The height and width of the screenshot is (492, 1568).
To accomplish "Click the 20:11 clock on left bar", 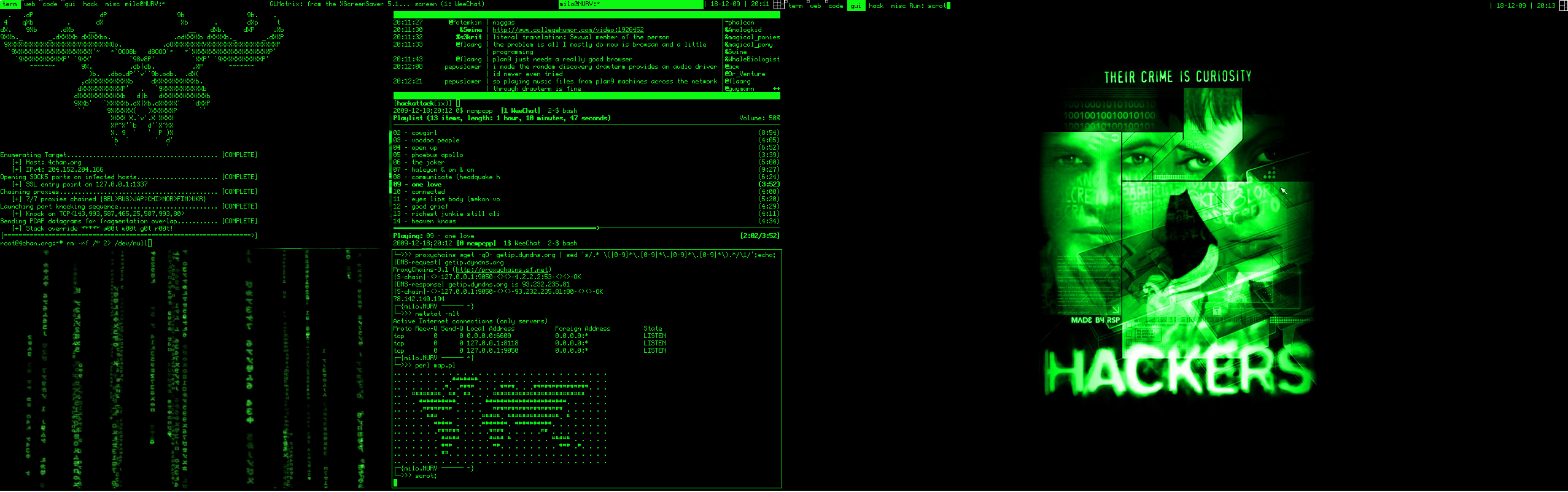I will click(760, 4).
